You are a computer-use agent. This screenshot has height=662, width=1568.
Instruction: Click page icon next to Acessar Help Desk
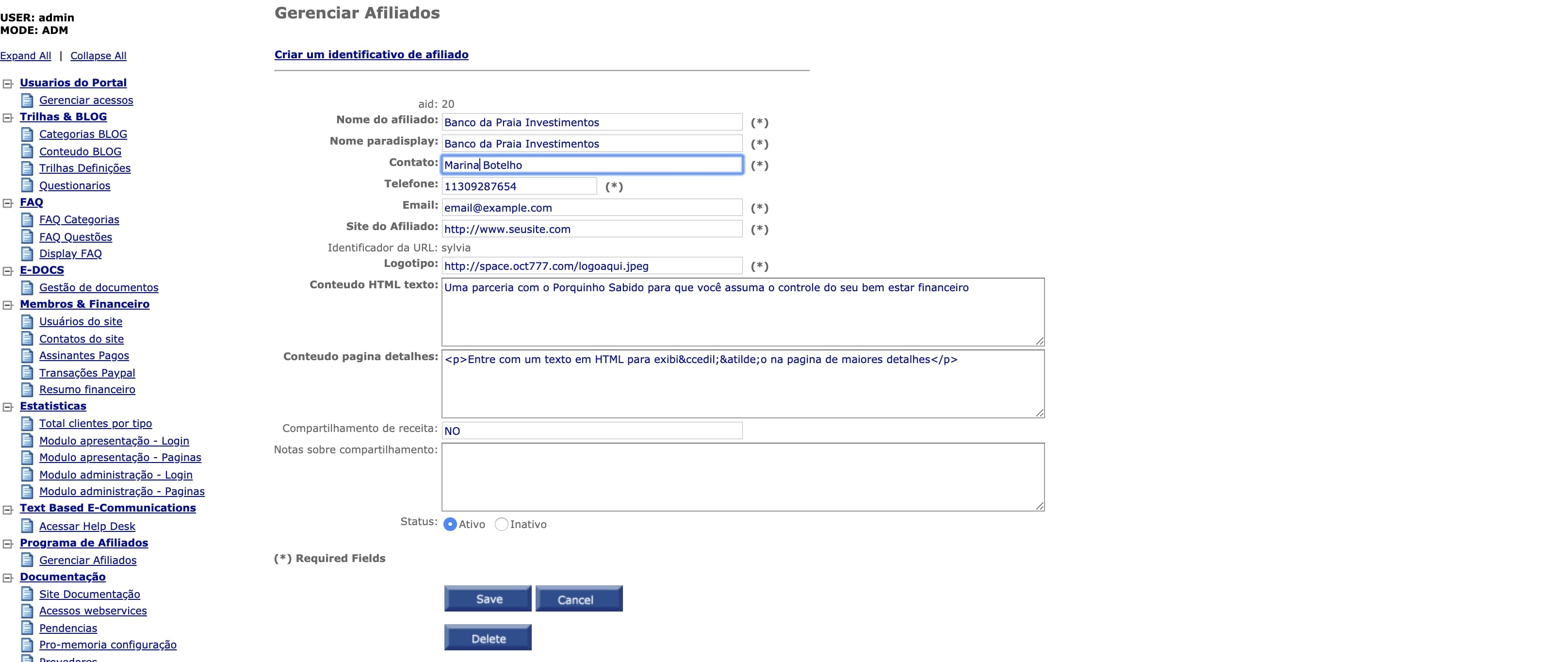pyautogui.click(x=27, y=526)
